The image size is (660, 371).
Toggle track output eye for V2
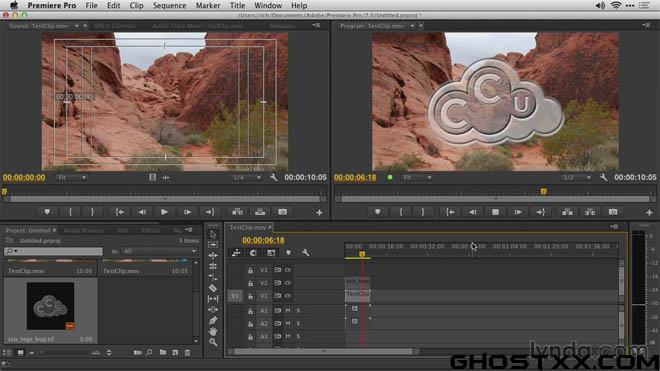288,283
